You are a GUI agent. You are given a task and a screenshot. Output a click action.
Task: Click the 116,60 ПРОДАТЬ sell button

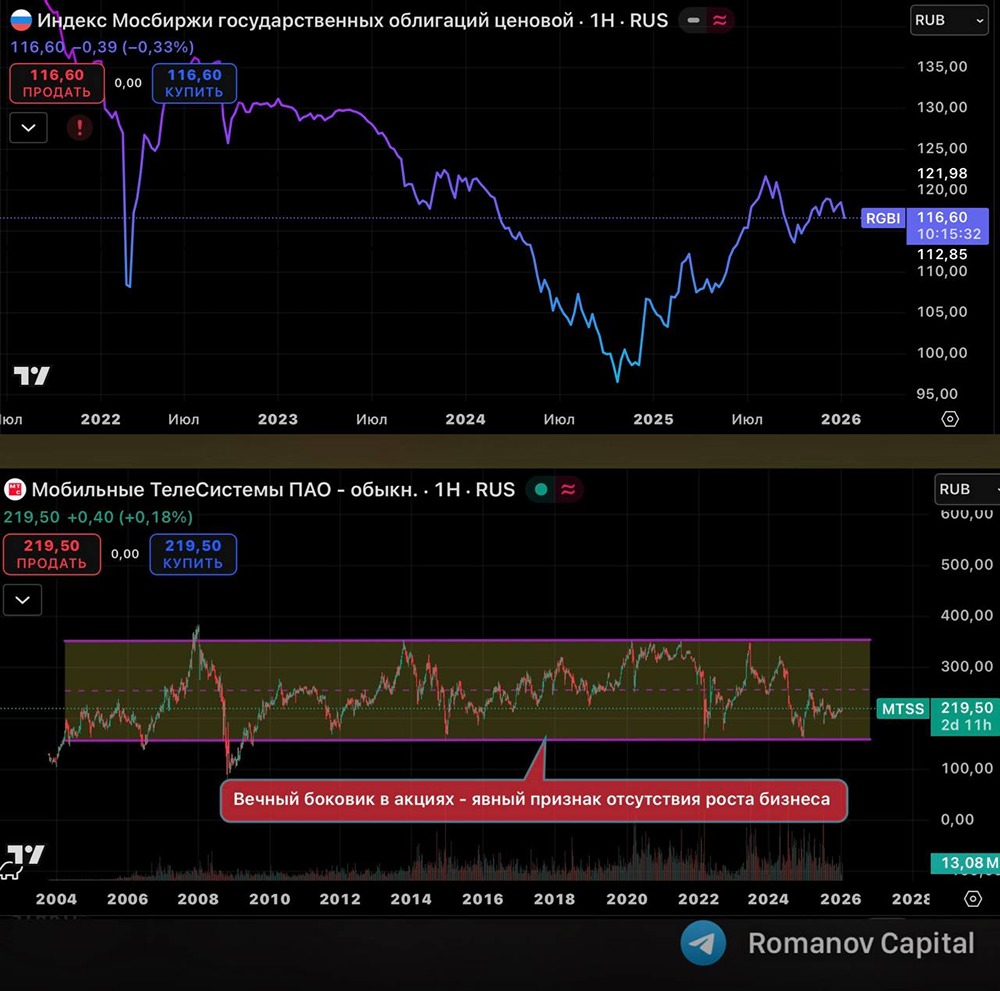pos(57,83)
